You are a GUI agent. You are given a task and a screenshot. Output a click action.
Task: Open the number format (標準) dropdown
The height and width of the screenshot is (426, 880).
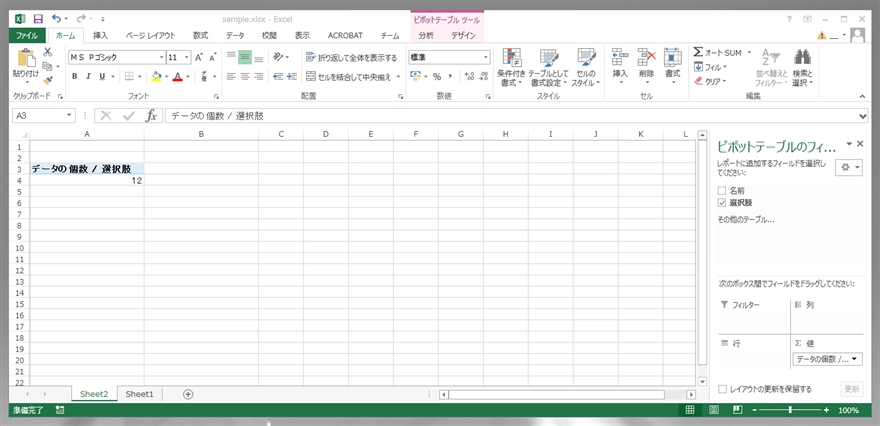click(485, 57)
